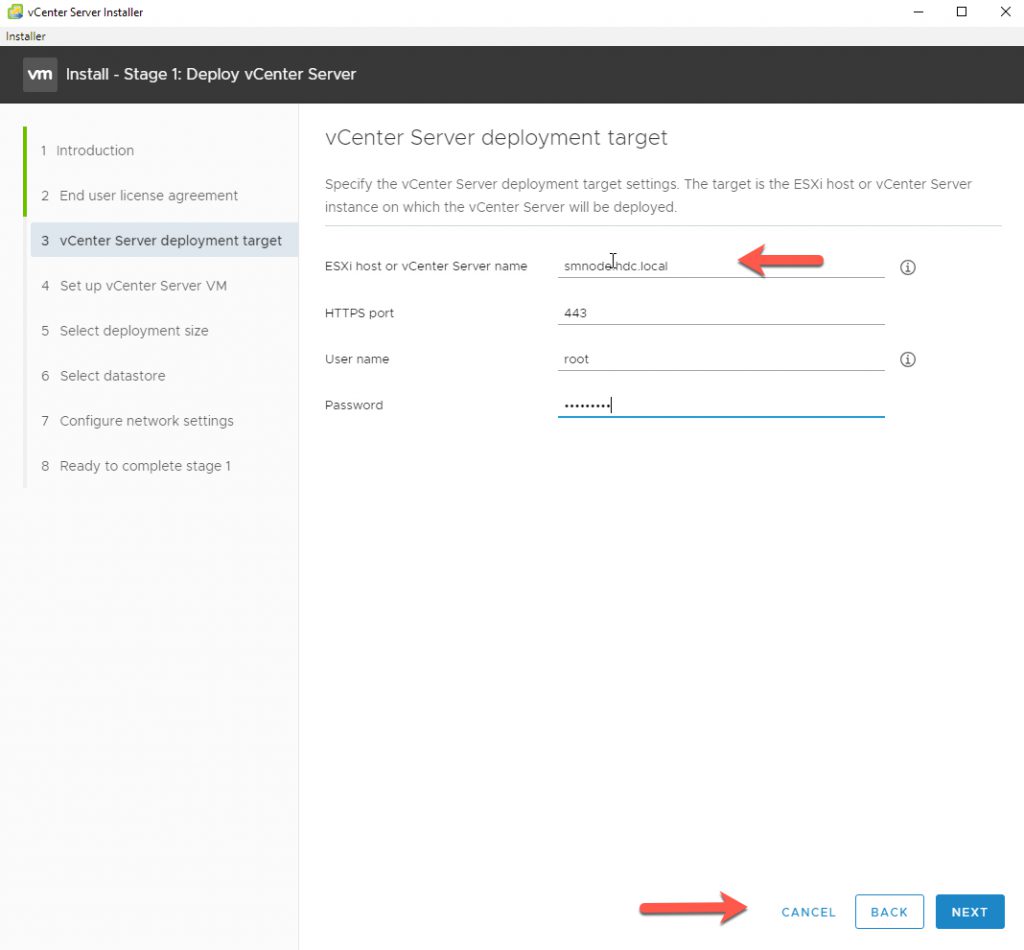1024x950 pixels.
Task: Click the VMware vm logo in header
Action: [40, 74]
